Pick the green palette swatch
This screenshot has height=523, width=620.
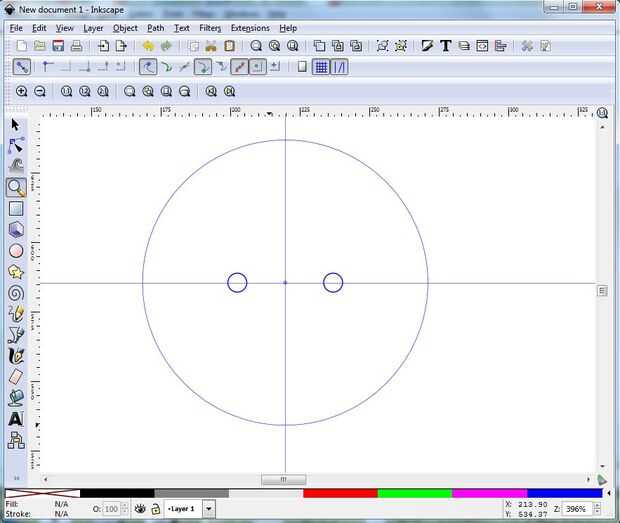tap(415, 493)
